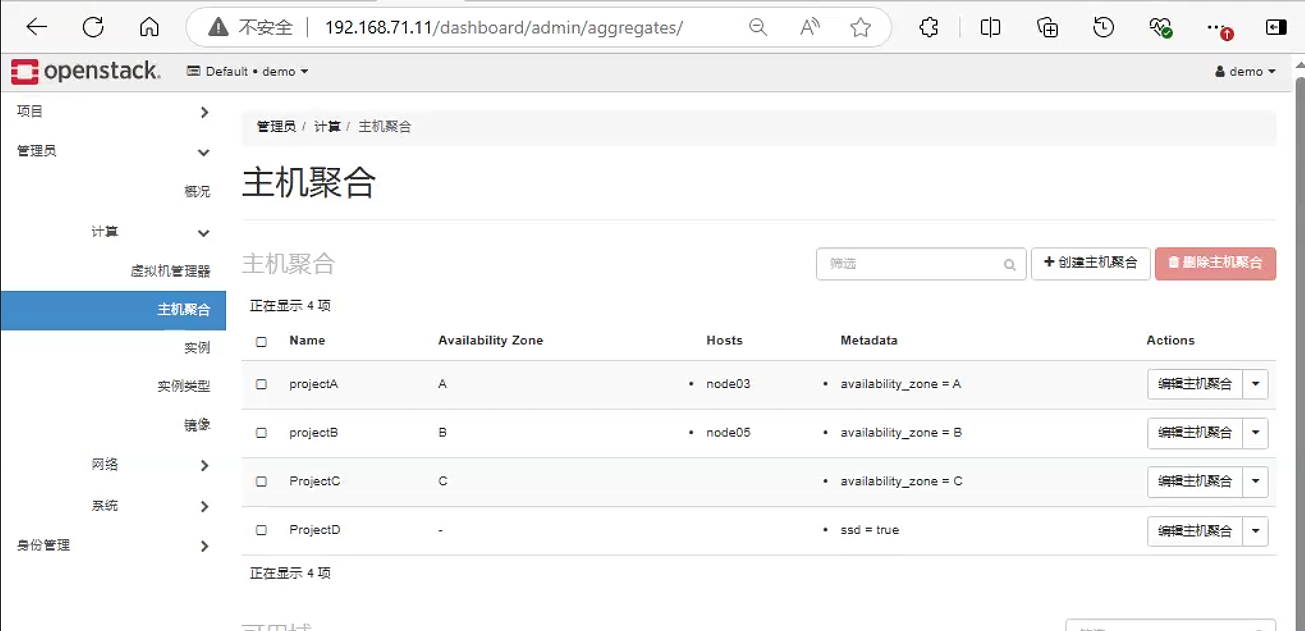Image resolution: width=1305 pixels, height=631 pixels.
Task: Check the projectA row checkbox
Action: [x=261, y=384]
